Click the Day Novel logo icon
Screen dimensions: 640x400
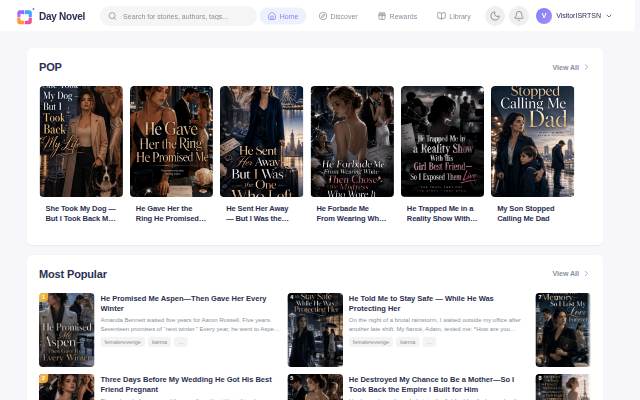[24, 16]
